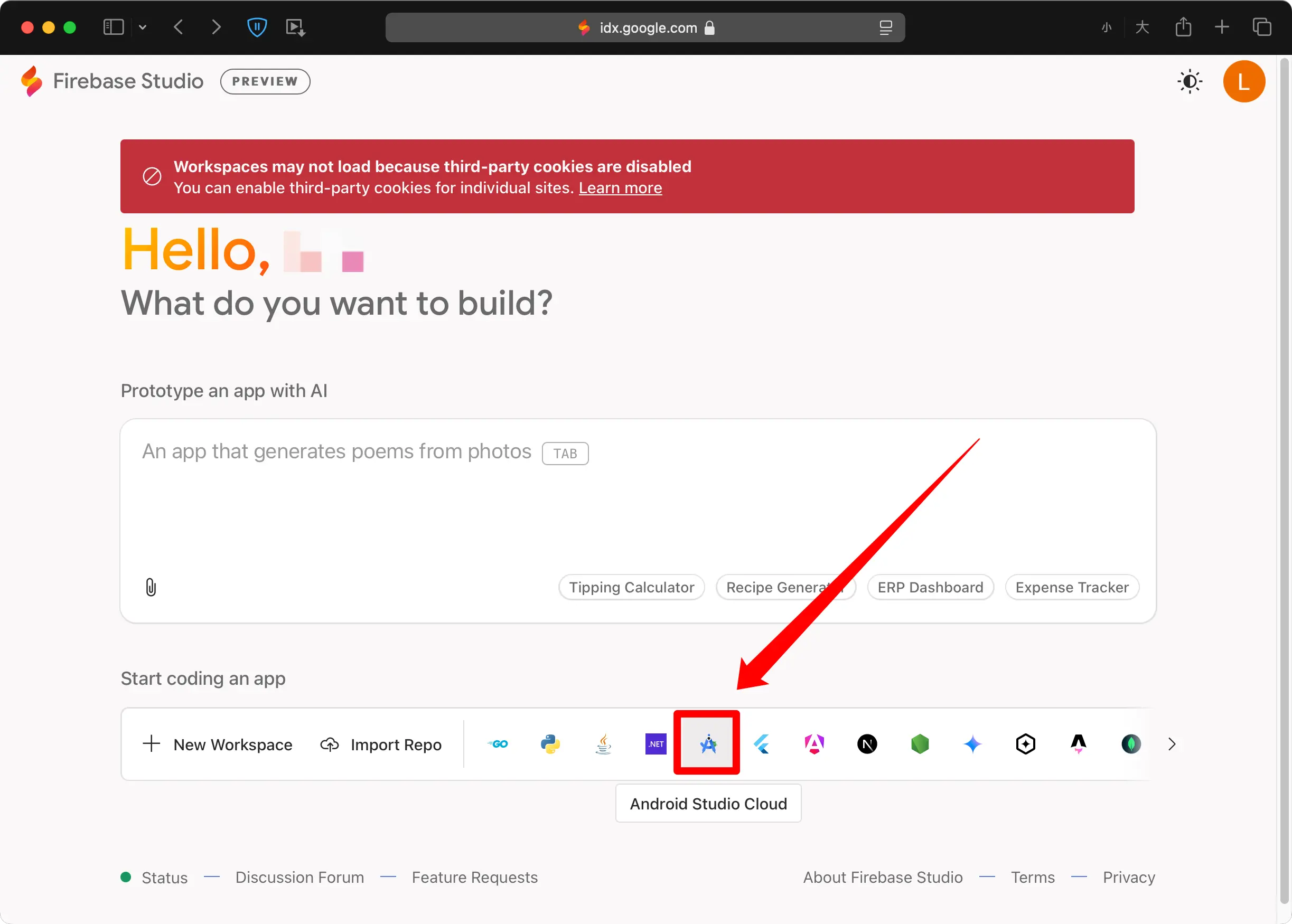Image resolution: width=1292 pixels, height=924 pixels.
Task: Select the Gemini sparkle template icon
Action: coord(973,743)
